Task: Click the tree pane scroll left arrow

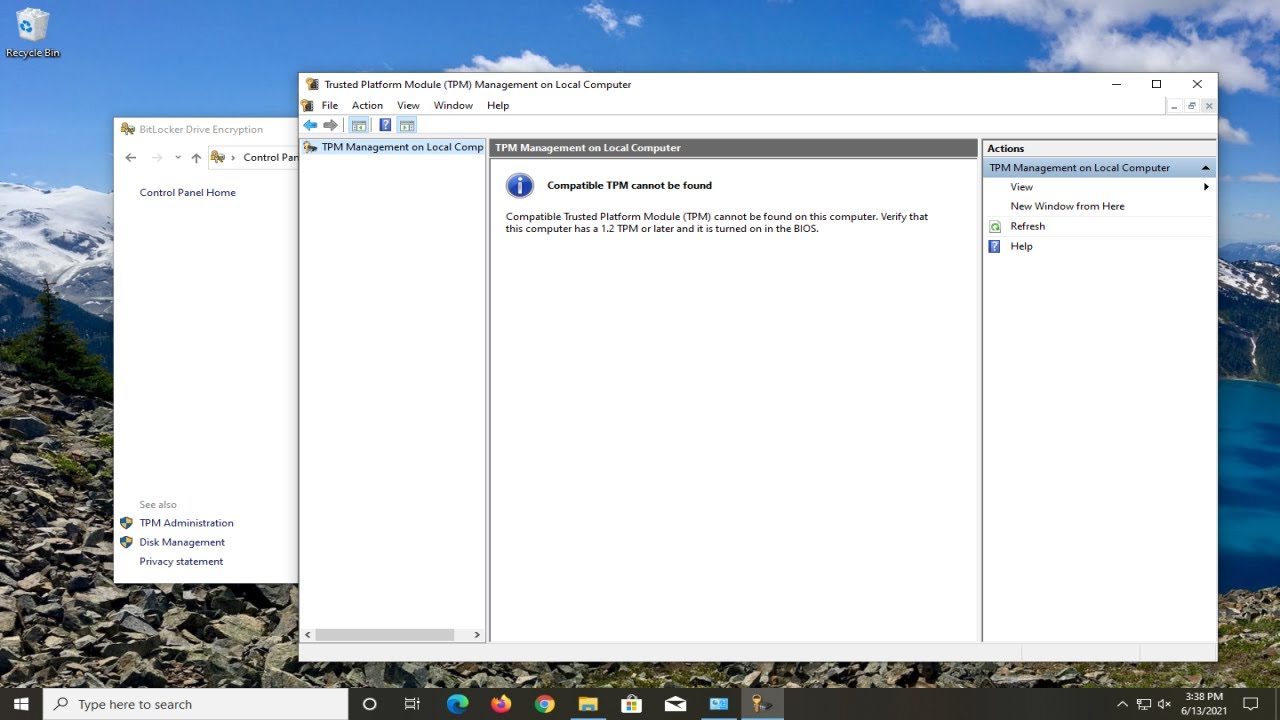Action: click(x=308, y=635)
